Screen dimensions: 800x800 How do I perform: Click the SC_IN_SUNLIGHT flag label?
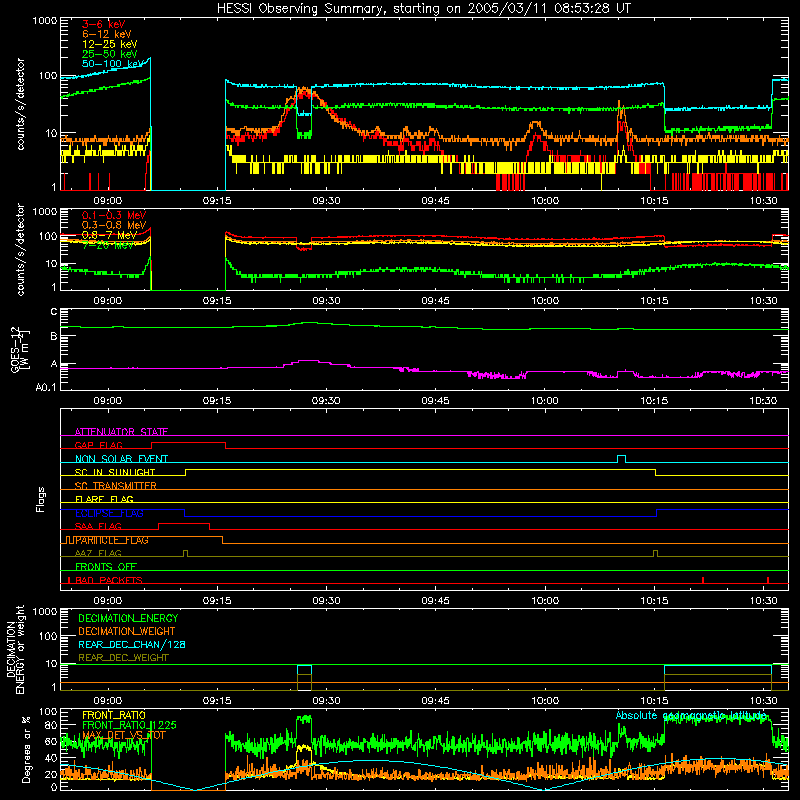pos(115,472)
